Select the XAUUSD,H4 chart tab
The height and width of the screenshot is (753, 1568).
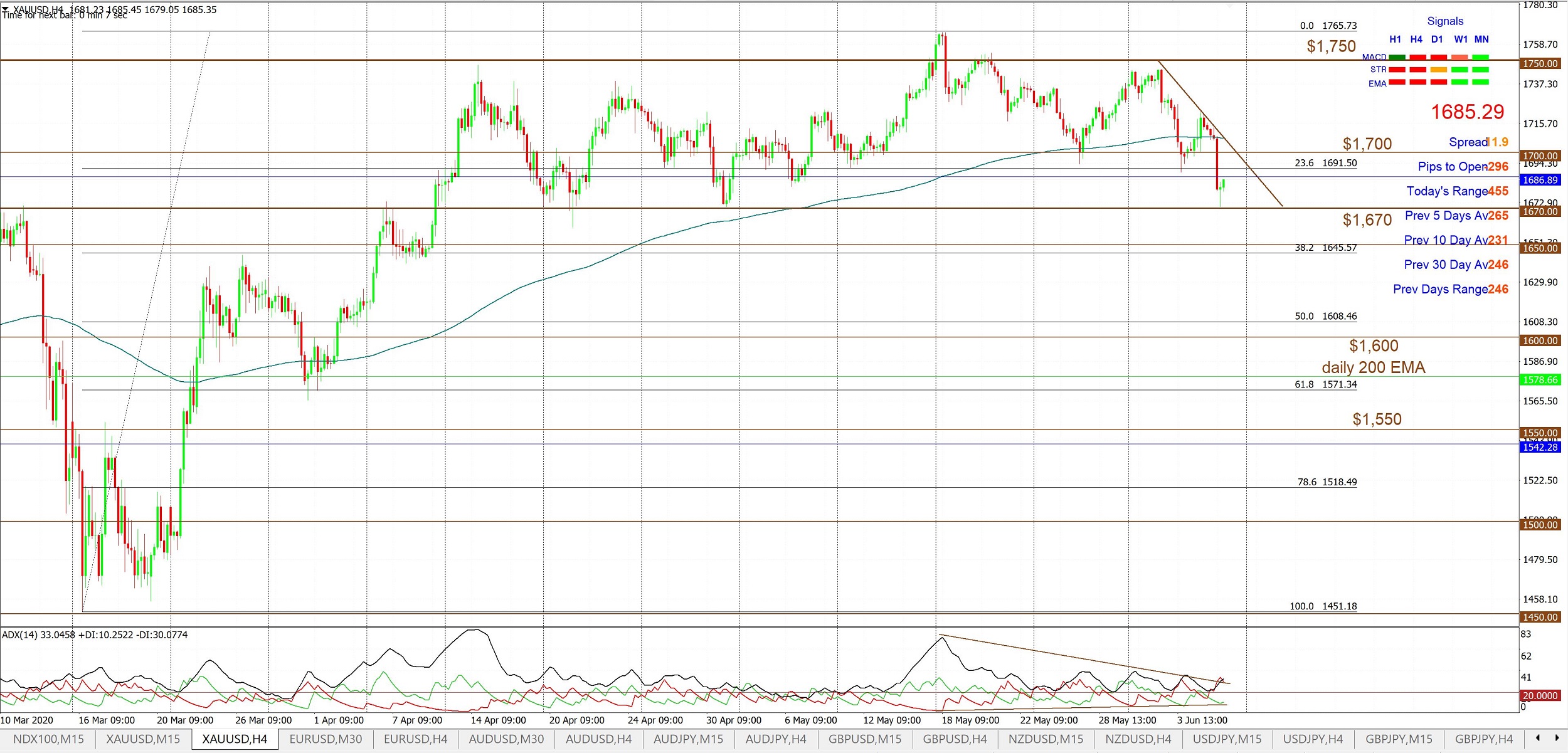[x=235, y=739]
